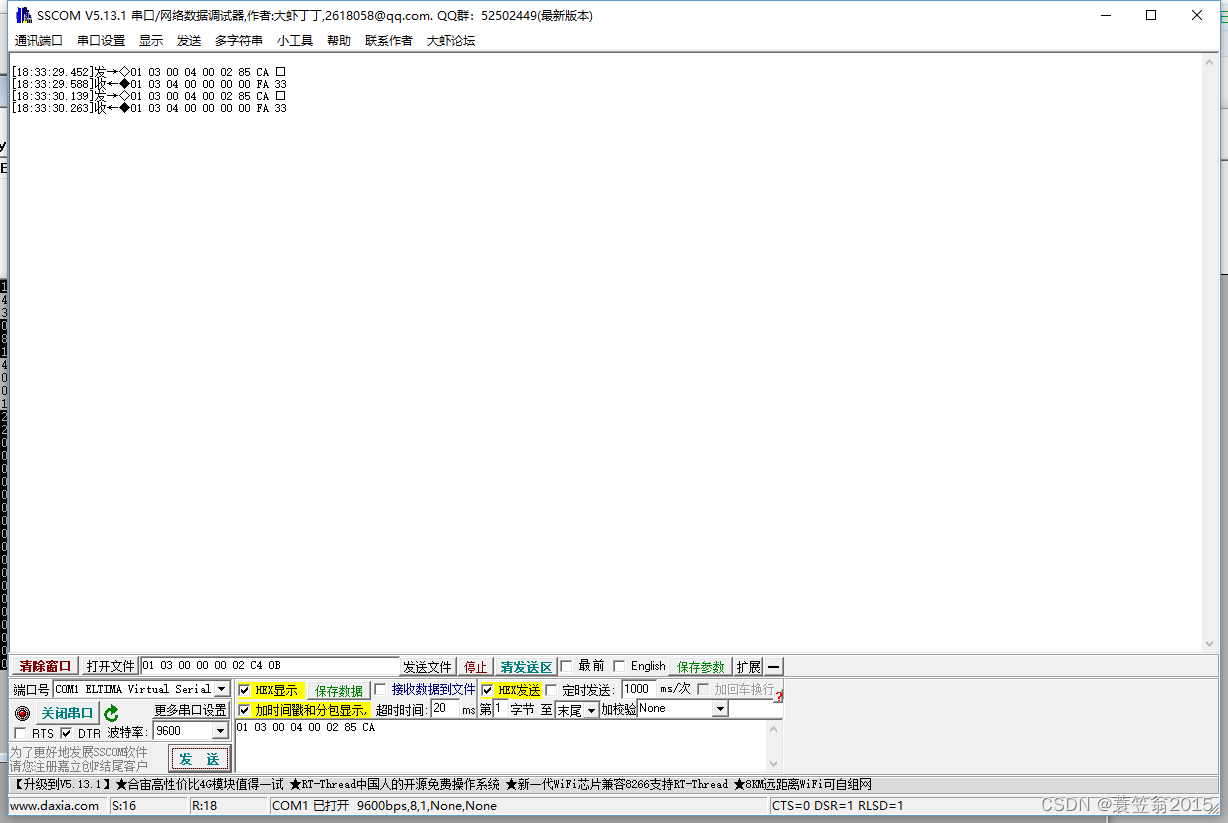The image size is (1228, 823).
Task: Open the 波特率 9600 baud rate dropdown
Action: [220, 731]
